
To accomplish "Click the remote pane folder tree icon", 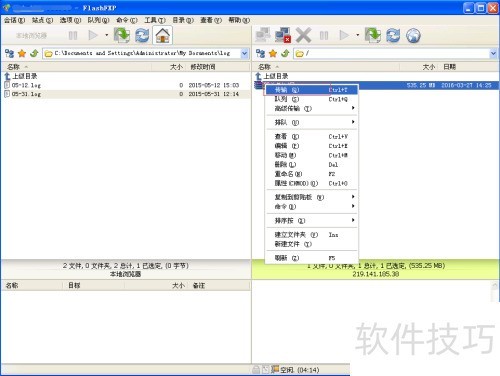I will point(260,53).
